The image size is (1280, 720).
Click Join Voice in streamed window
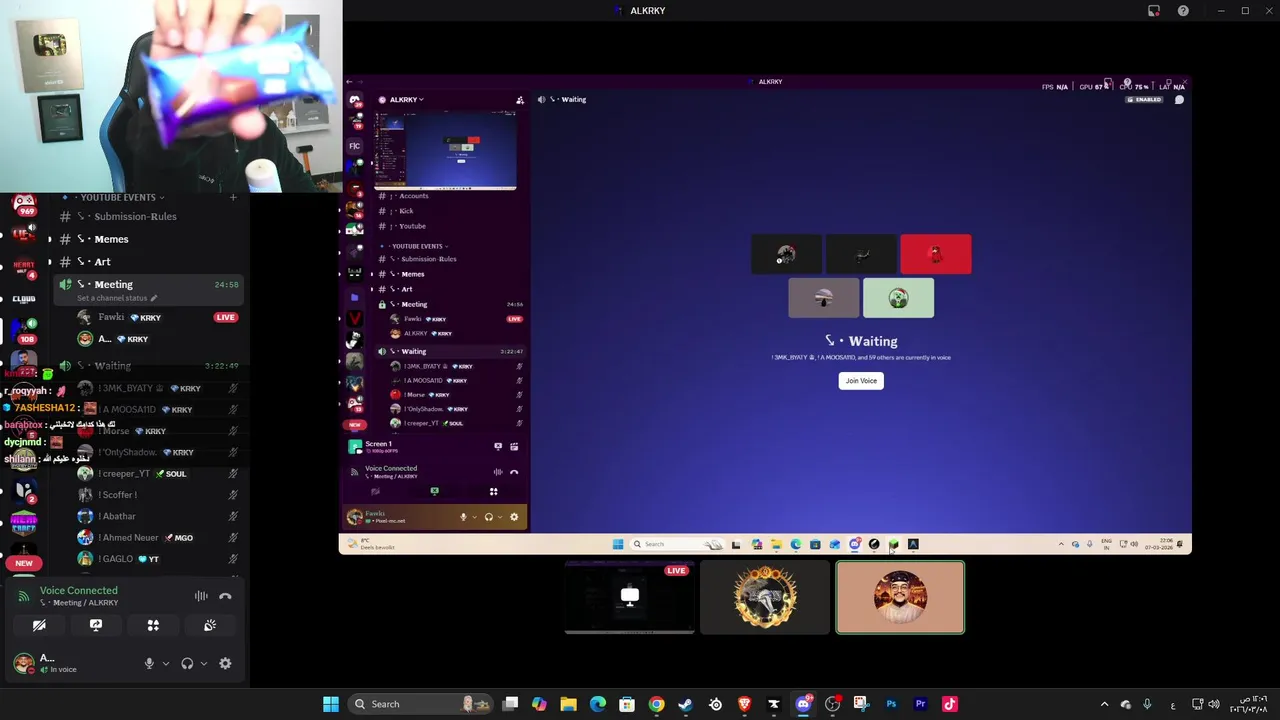pyautogui.click(x=861, y=380)
